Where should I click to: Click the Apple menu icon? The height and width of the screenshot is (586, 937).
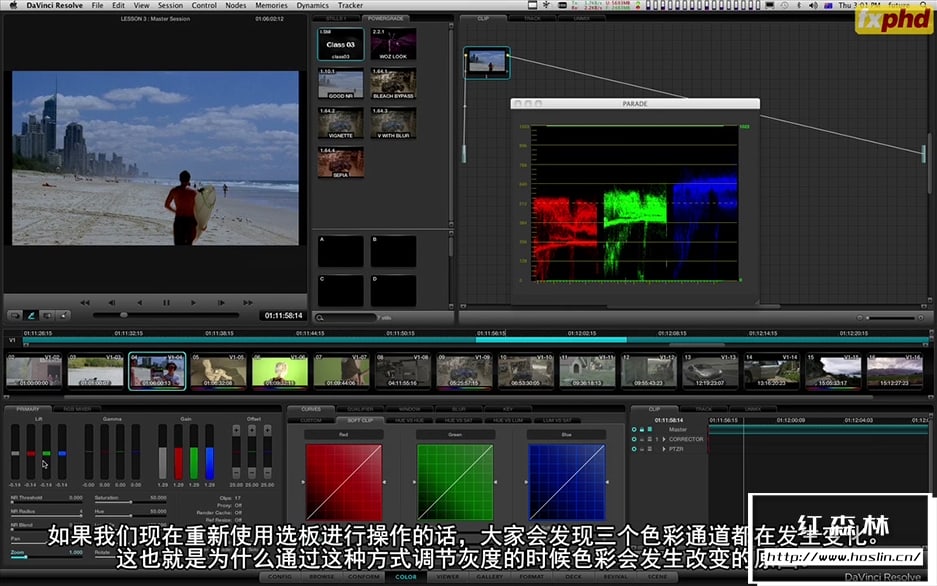click(x=13, y=5)
